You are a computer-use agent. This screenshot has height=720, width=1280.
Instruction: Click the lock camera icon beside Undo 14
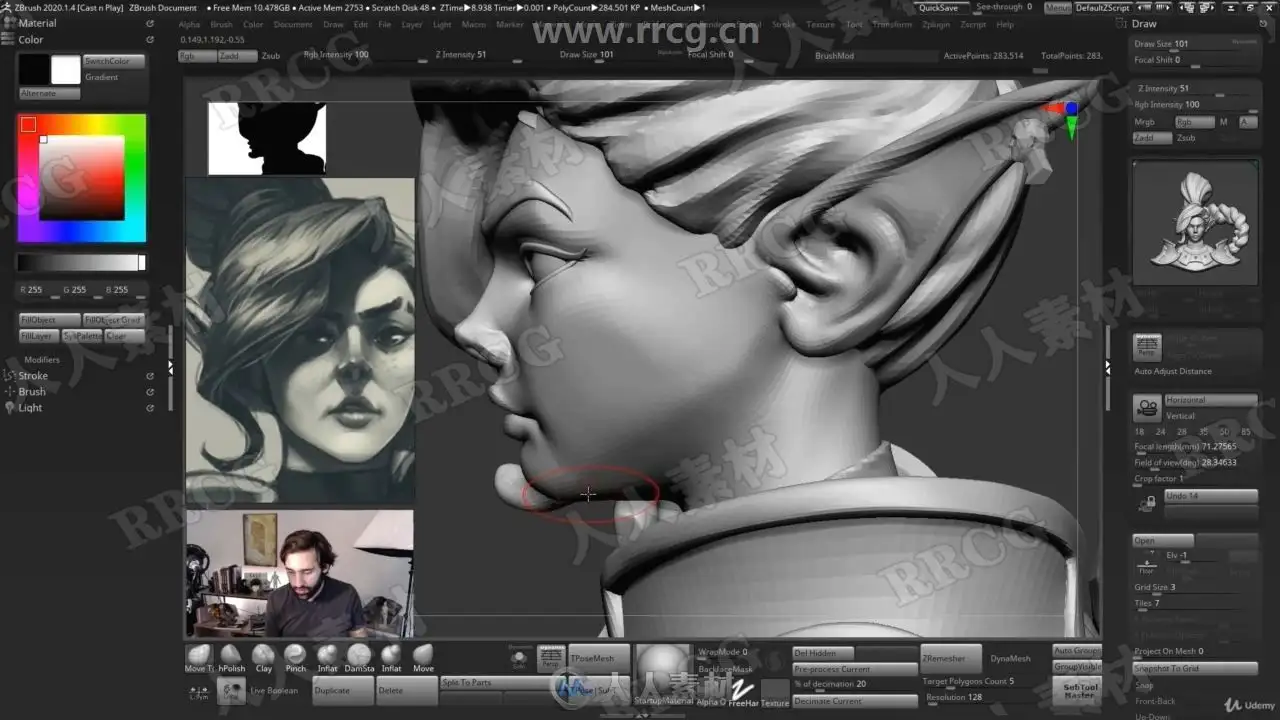tap(1147, 504)
